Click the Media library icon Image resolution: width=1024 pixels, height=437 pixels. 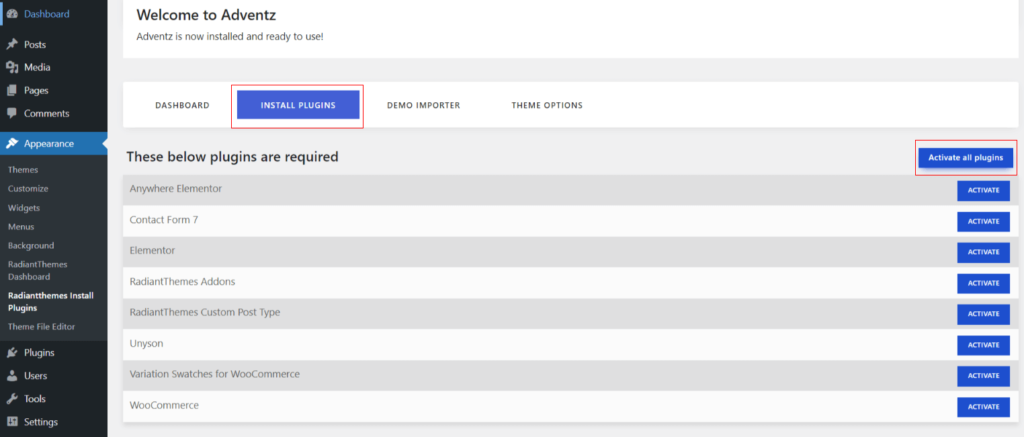(x=12, y=68)
